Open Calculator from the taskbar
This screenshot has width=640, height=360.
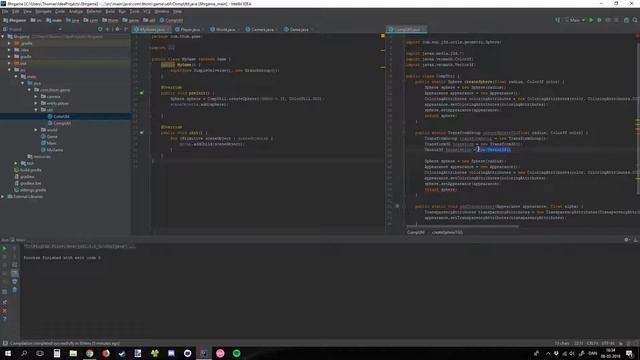pyautogui.click(x=57, y=353)
